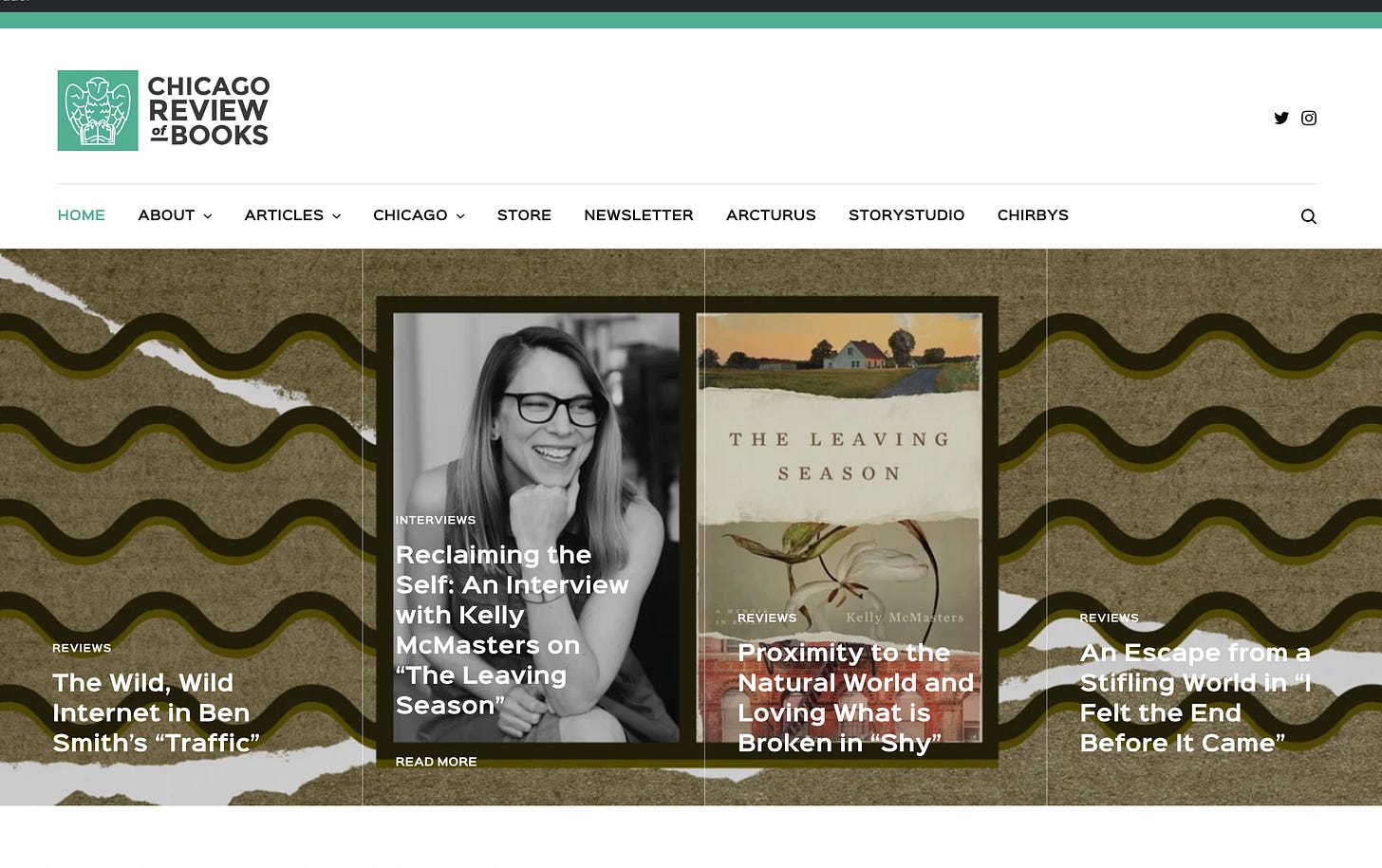Open the Kelly McMasters interview headline

pos(513,630)
